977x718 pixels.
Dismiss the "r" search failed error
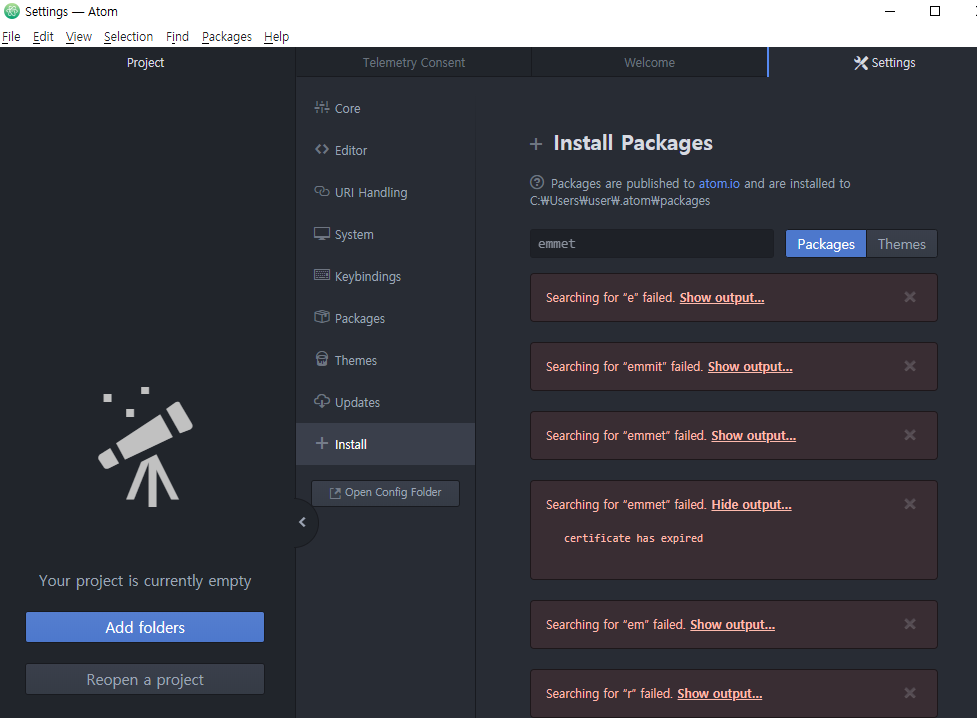910,693
